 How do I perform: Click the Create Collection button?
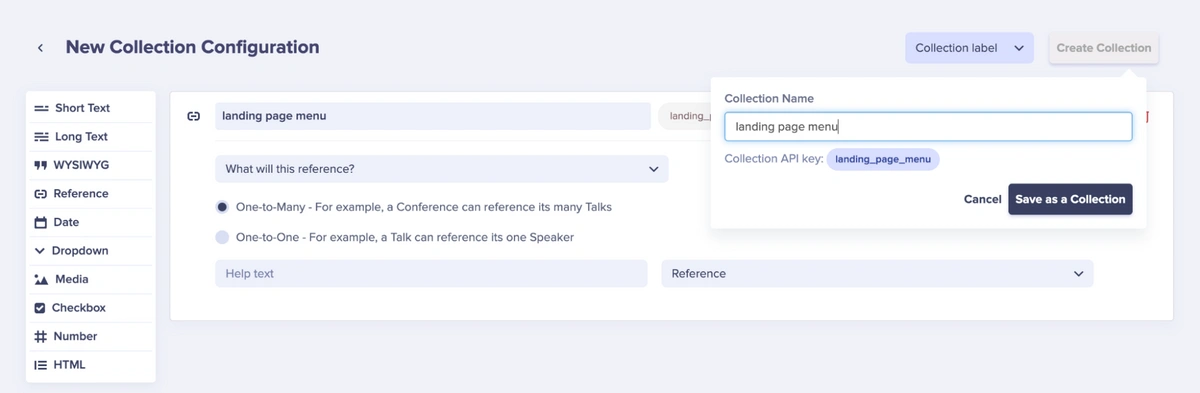point(1103,48)
